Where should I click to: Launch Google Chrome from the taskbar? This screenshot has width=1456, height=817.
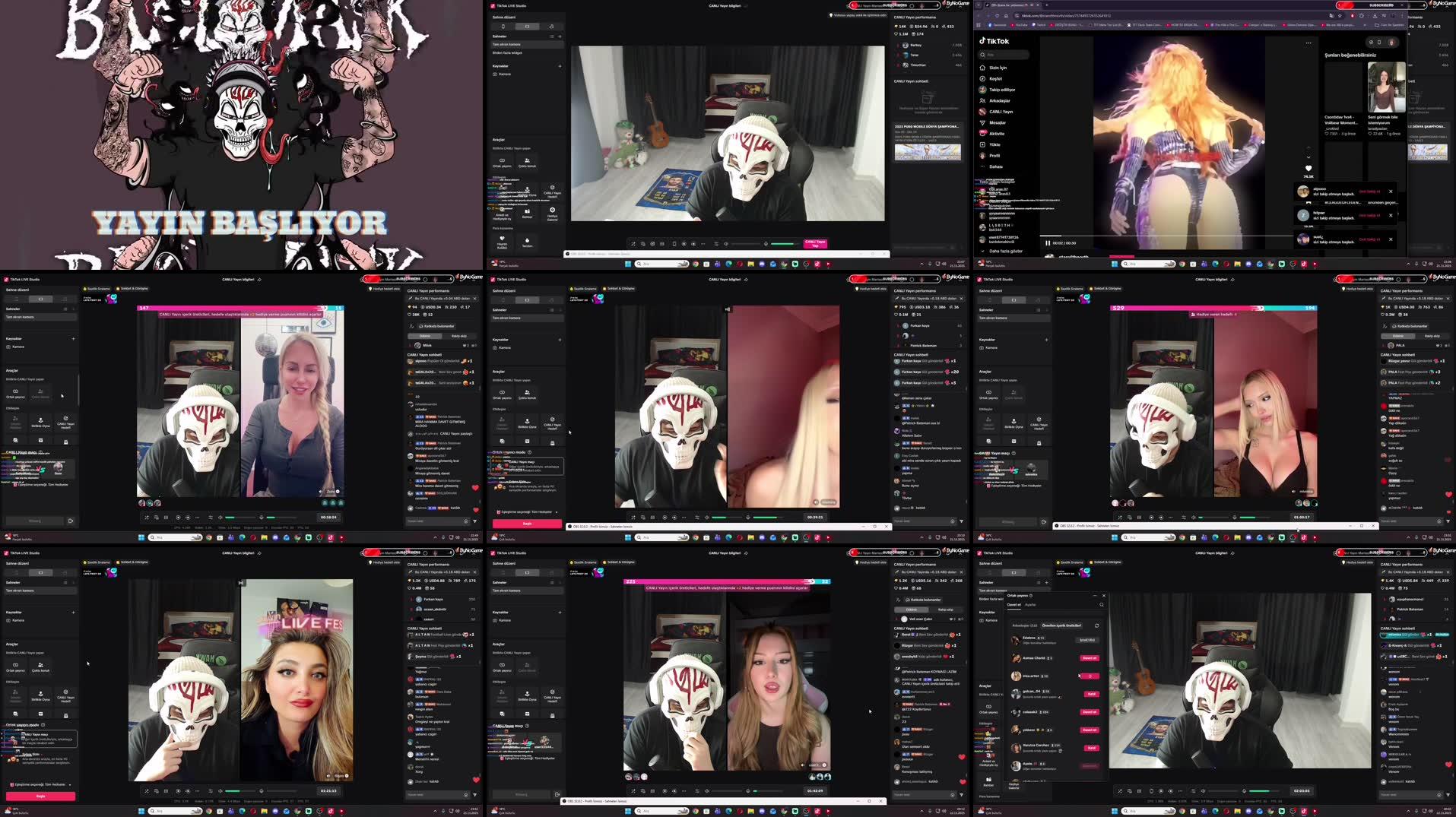[x=695, y=264]
